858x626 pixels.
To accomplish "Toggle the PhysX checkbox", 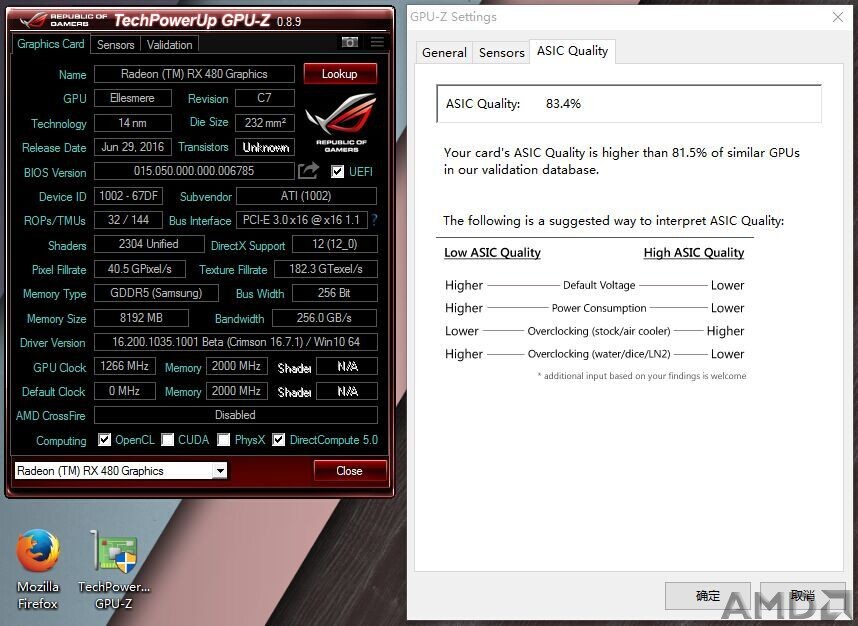I will 223,439.
